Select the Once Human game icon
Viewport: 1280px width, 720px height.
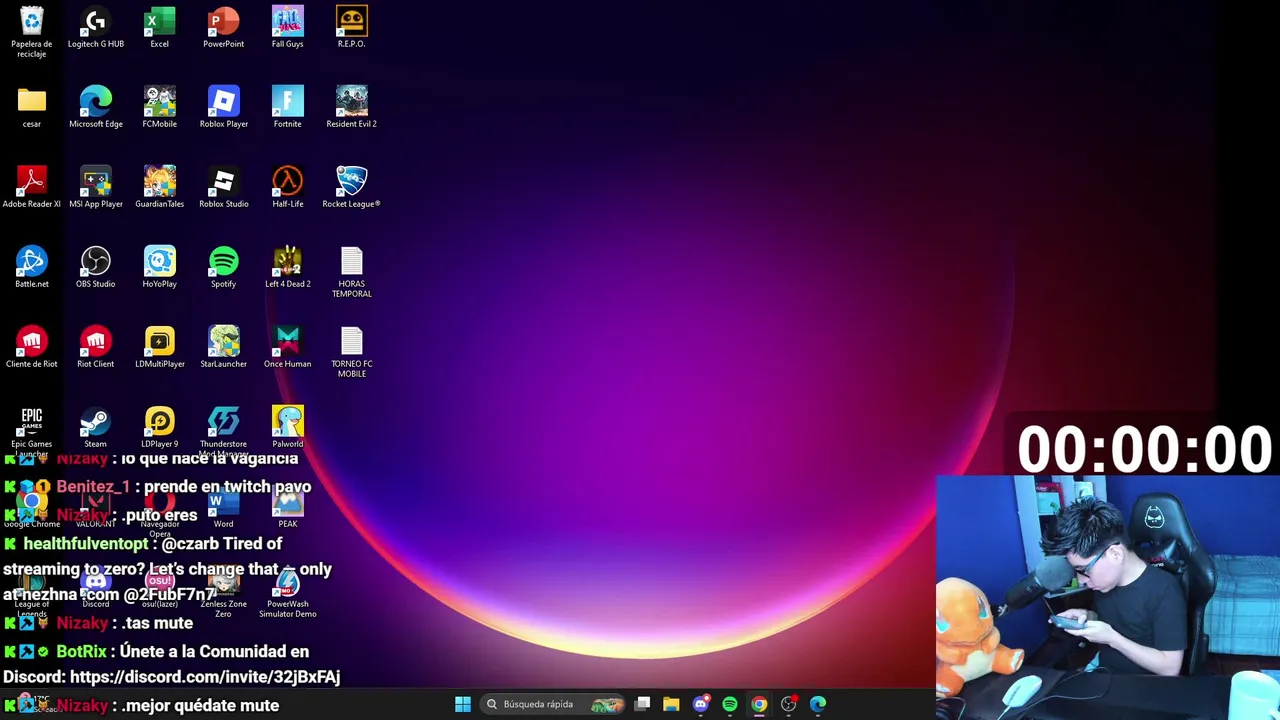pos(288,348)
